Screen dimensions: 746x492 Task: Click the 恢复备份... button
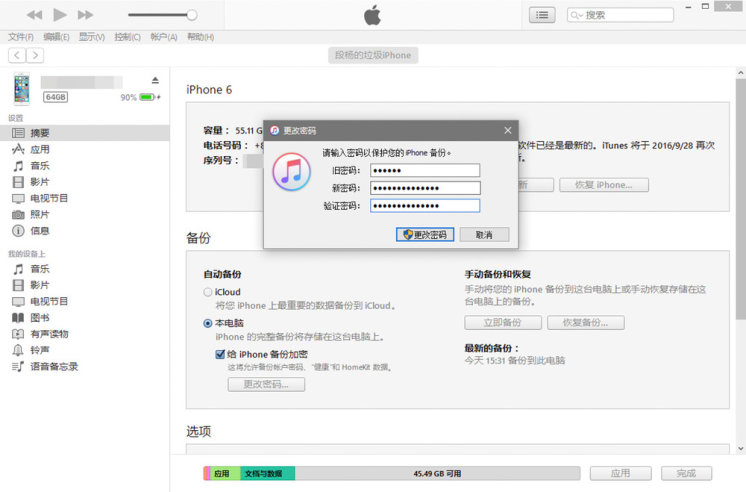click(586, 323)
